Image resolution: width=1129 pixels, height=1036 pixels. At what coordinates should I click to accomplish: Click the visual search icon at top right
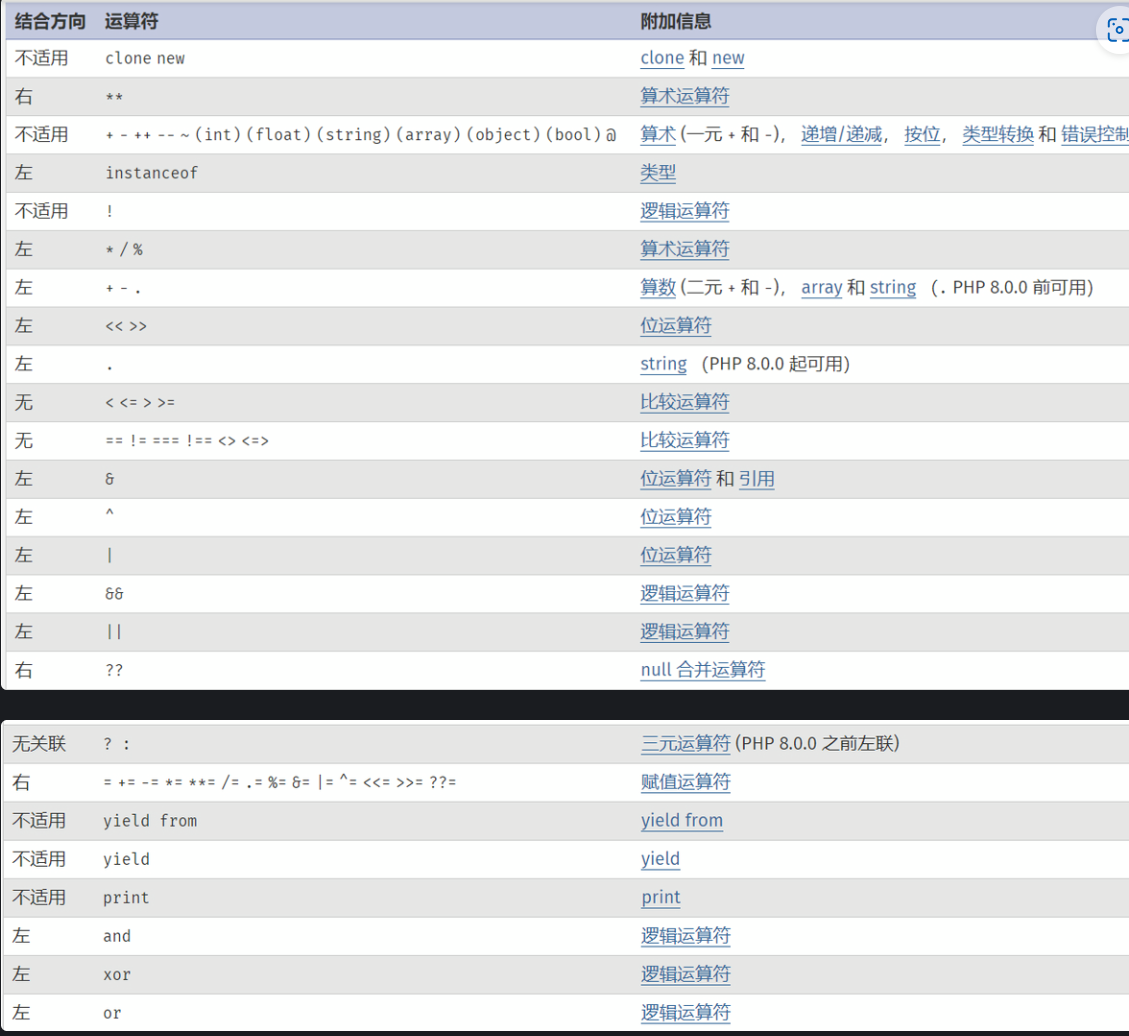click(1116, 30)
